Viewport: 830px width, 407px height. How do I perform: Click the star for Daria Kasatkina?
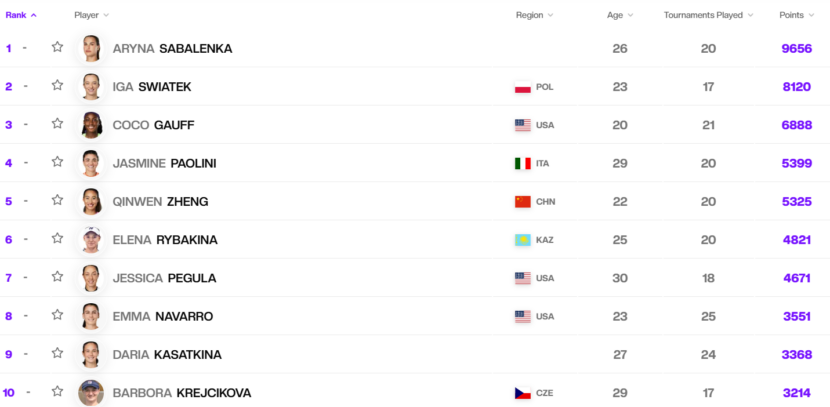[x=57, y=353]
